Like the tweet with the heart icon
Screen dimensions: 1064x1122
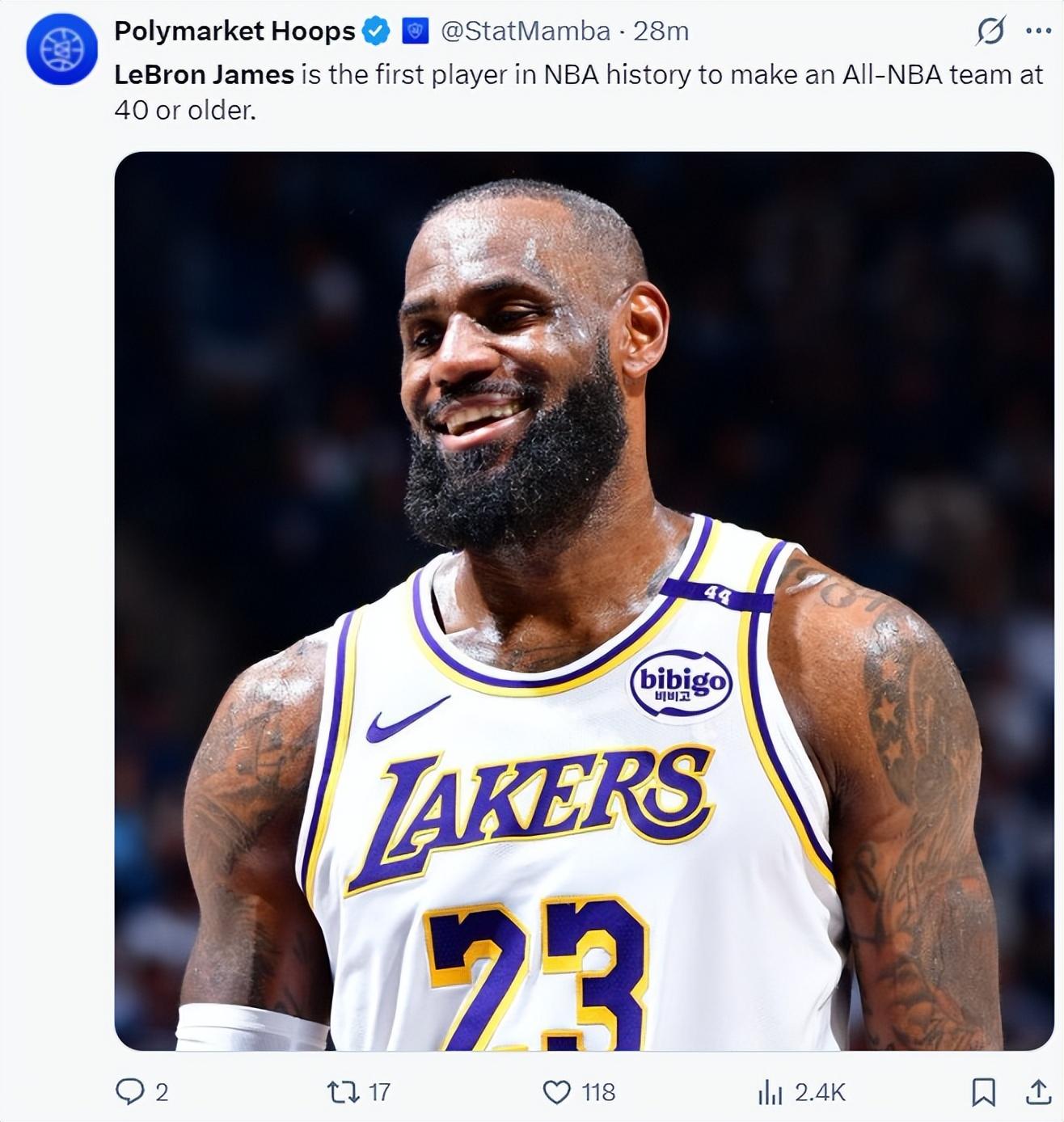coord(556,1092)
